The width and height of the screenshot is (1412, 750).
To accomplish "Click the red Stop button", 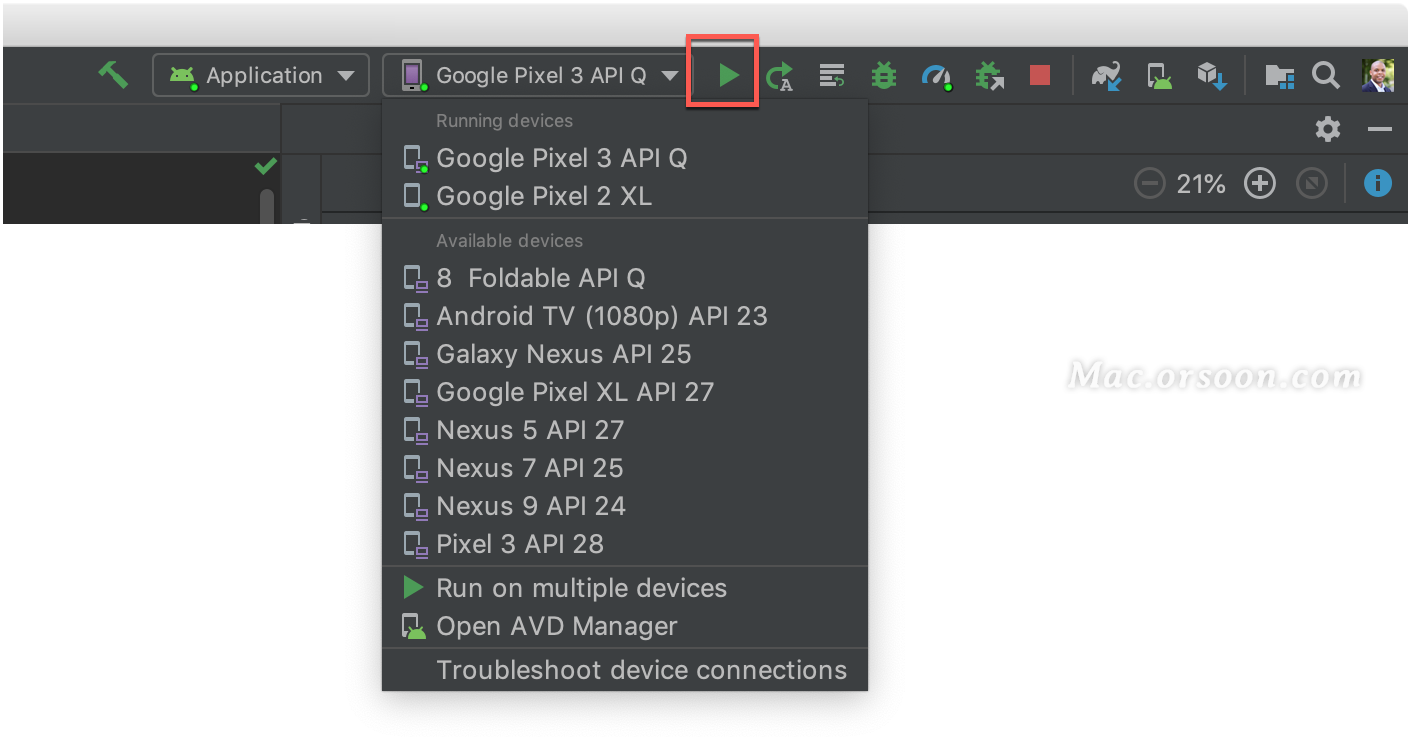I will 1040,75.
